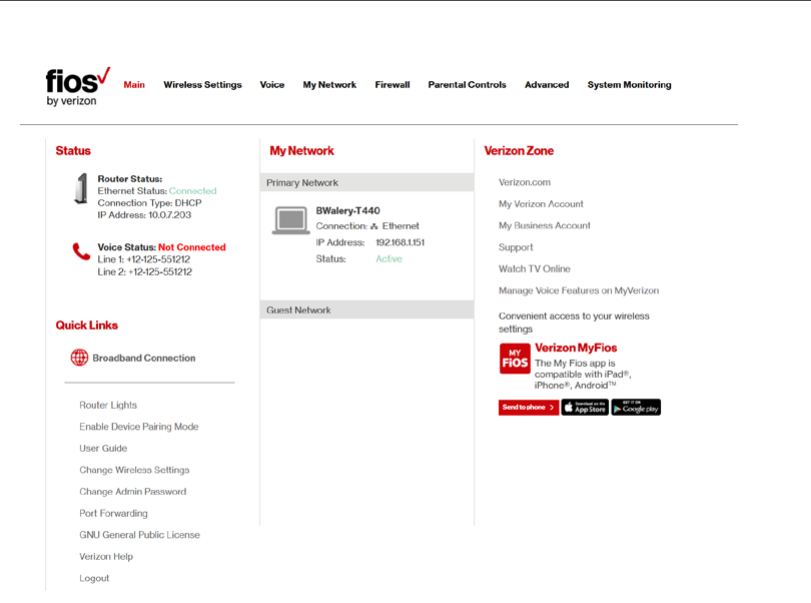This screenshot has height=603, width=811.
Task: Click the Connected Ethernet status text
Action: (x=193, y=191)
